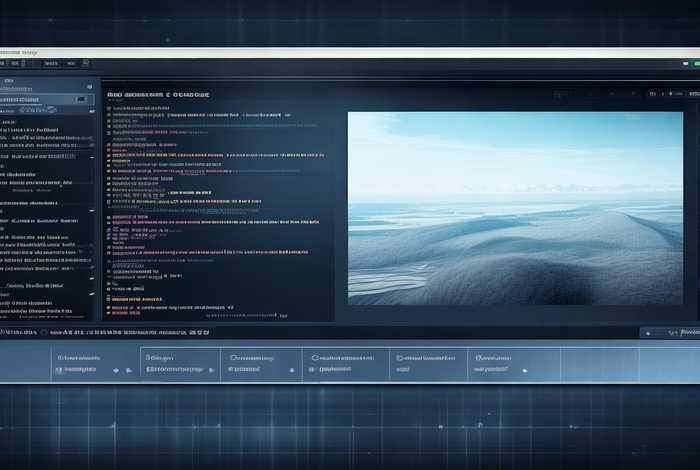Click the window title tab at the top left
Viewport: 700px width, 470px height.
click(x=20, y=52)
